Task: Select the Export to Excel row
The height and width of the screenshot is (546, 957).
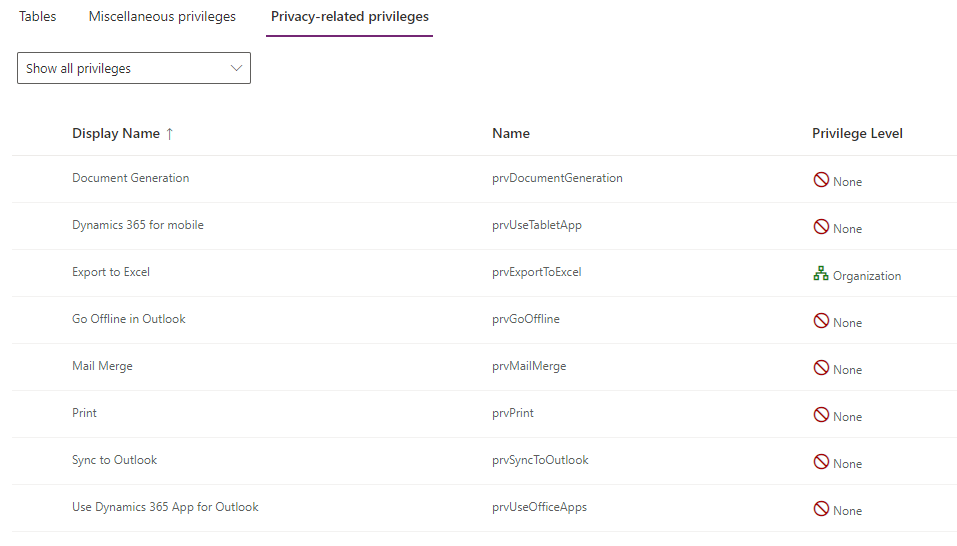Action: [111, 272]
